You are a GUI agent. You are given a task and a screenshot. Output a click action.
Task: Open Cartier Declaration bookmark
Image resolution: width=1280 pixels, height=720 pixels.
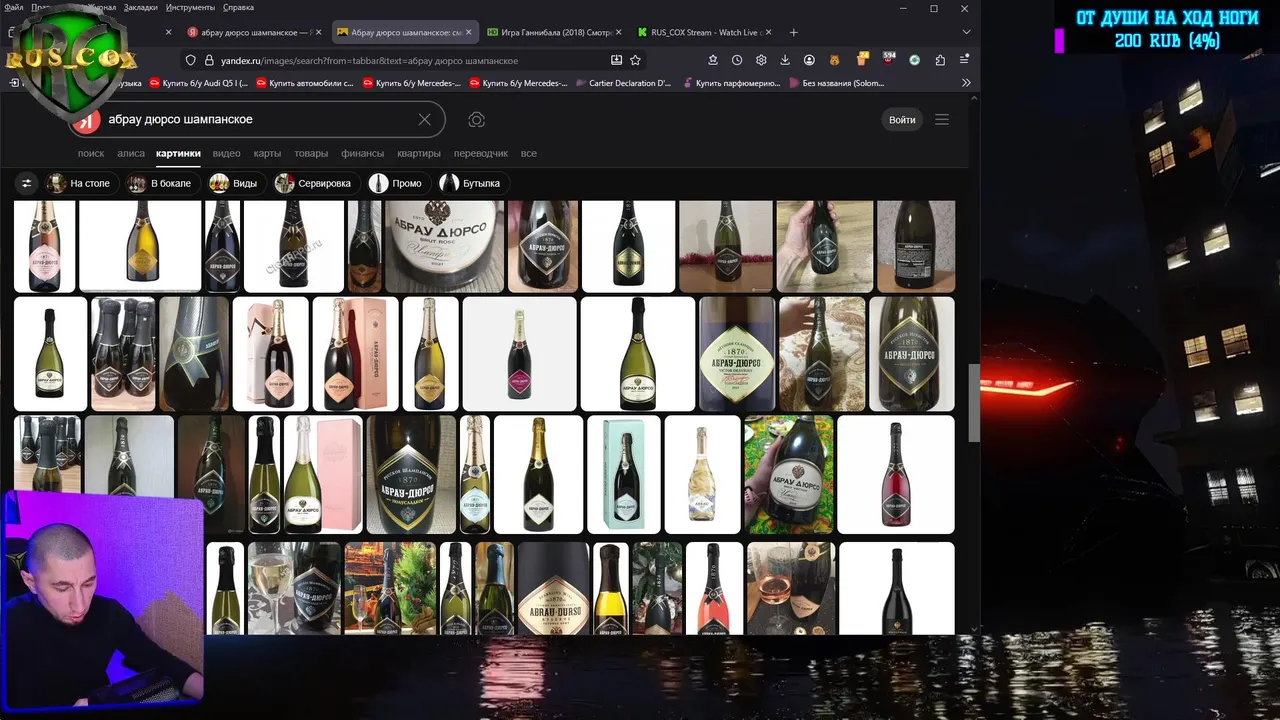click(622, 83)
